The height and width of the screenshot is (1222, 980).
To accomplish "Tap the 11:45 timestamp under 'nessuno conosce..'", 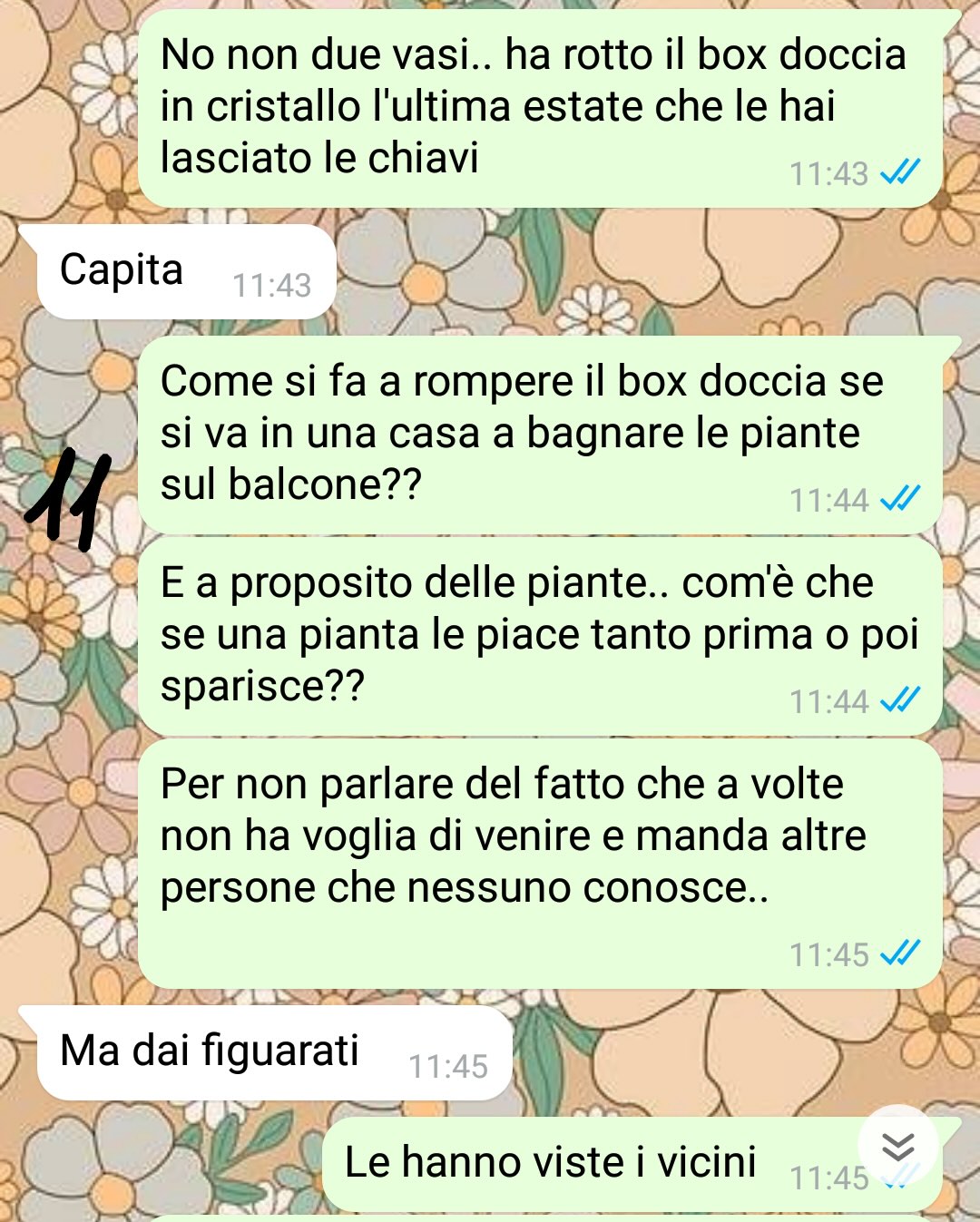I will [x=828, y=955].
